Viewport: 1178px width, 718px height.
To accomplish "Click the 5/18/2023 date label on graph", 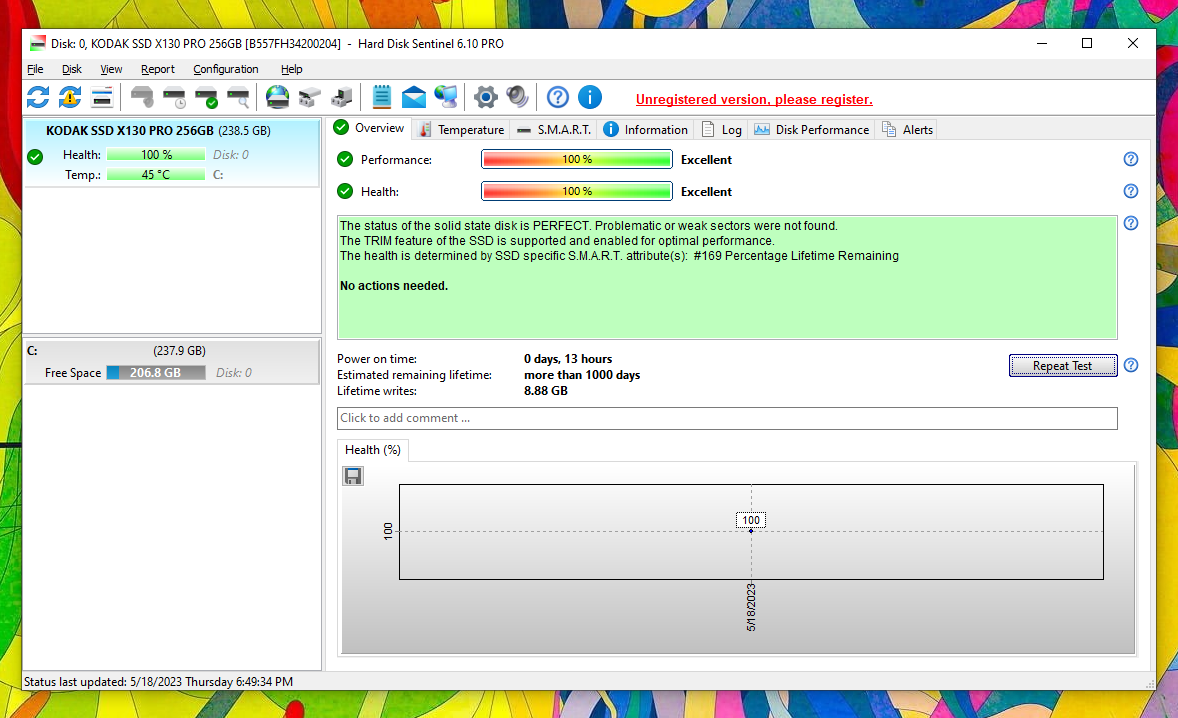I will (751, 607).
